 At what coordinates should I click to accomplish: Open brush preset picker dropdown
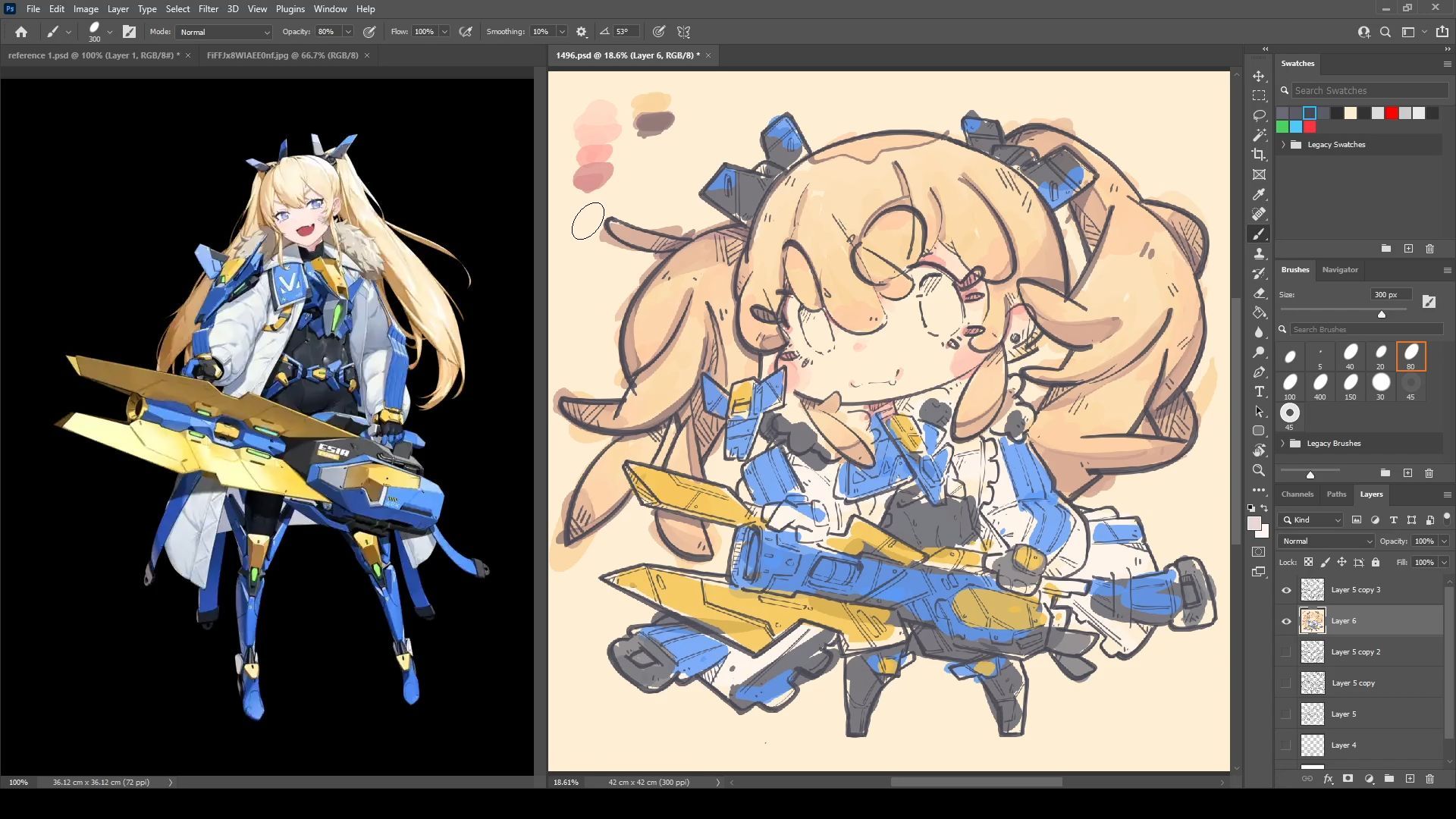coord(110,32)
